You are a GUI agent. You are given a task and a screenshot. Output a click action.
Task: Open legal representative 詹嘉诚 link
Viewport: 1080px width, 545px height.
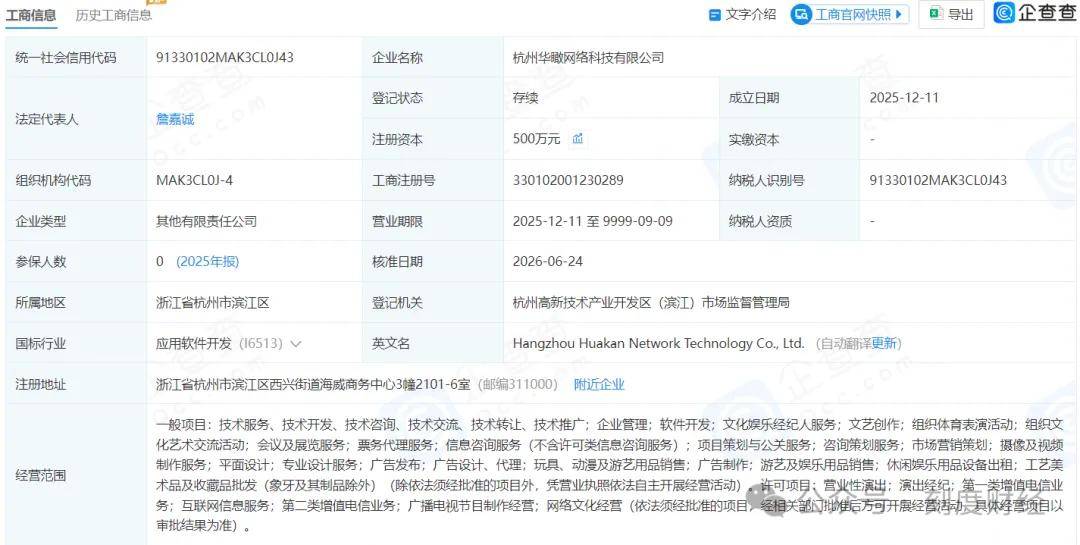(x=175, y=119)
